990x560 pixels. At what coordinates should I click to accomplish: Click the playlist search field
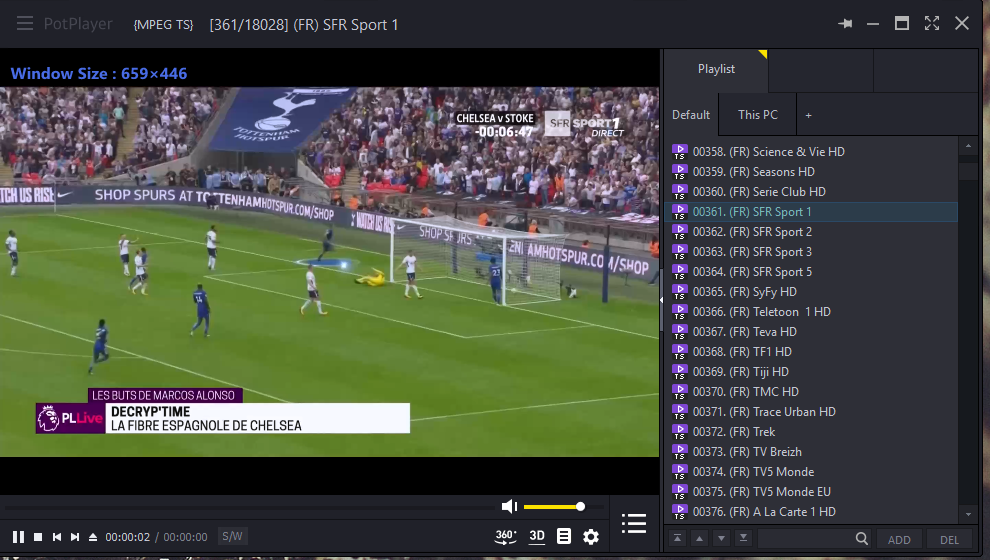coord(805,539)
